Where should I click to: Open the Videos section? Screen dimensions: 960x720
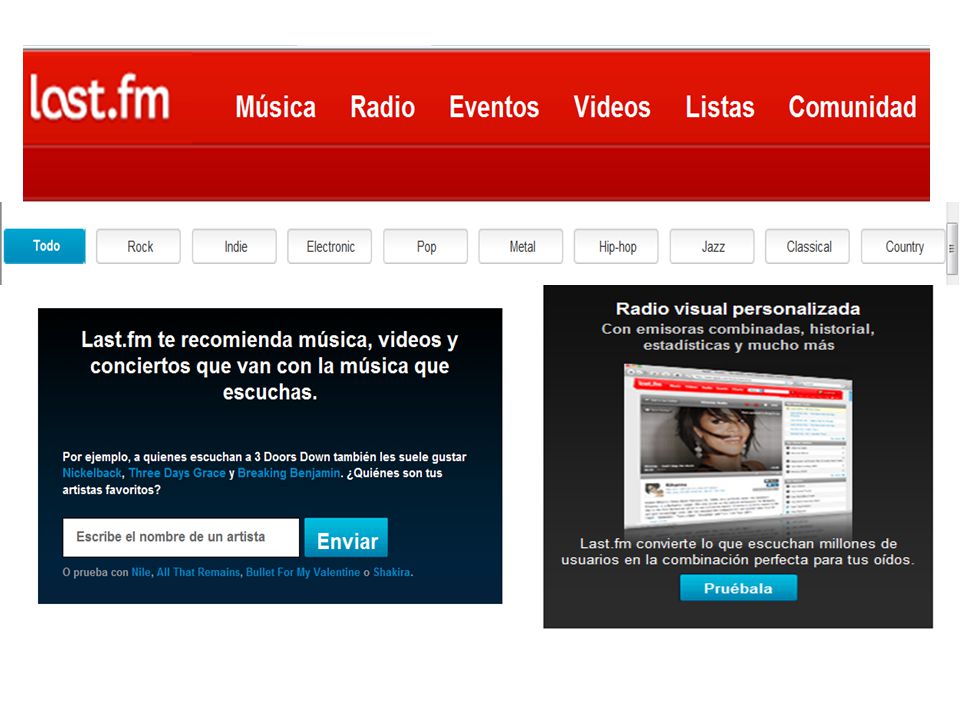click(x=612, y=107)
